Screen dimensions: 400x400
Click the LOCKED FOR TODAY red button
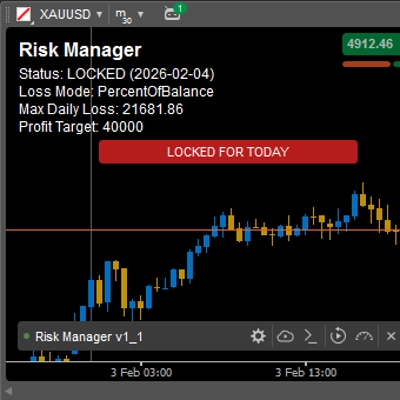click(x=228, y=152)
